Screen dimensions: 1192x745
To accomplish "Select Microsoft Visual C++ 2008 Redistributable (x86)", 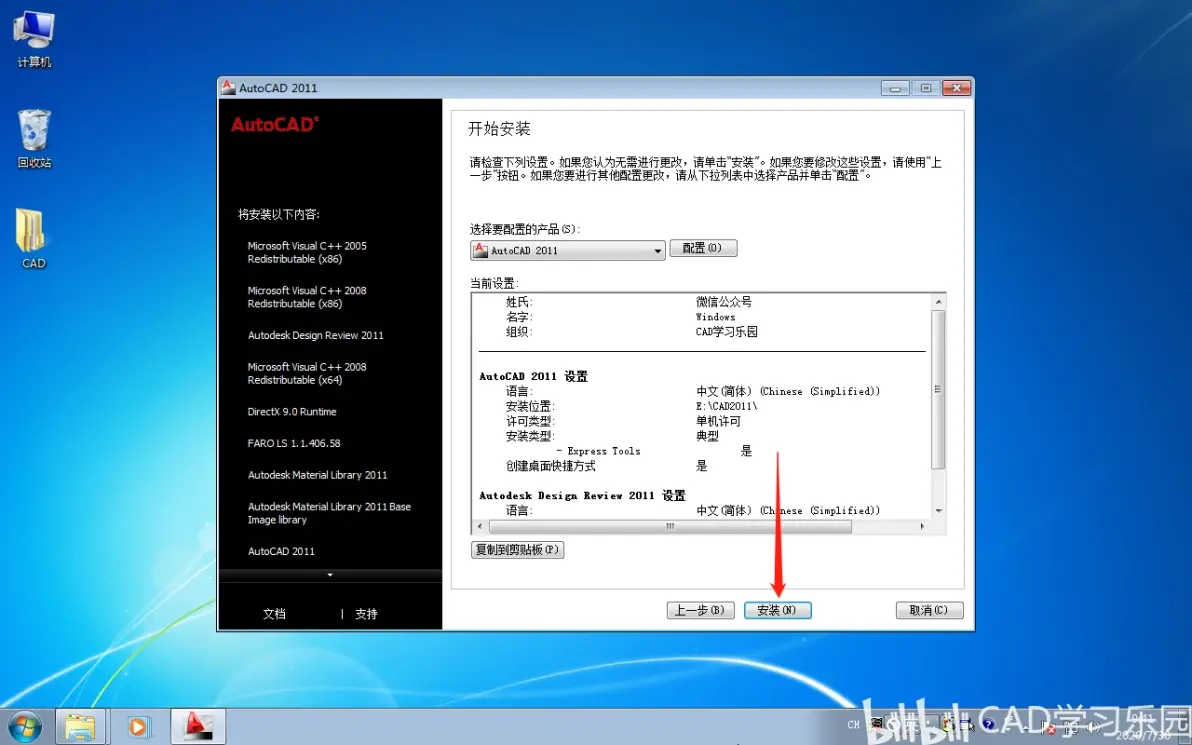I will pyautogui.click(x=307, y=297).
